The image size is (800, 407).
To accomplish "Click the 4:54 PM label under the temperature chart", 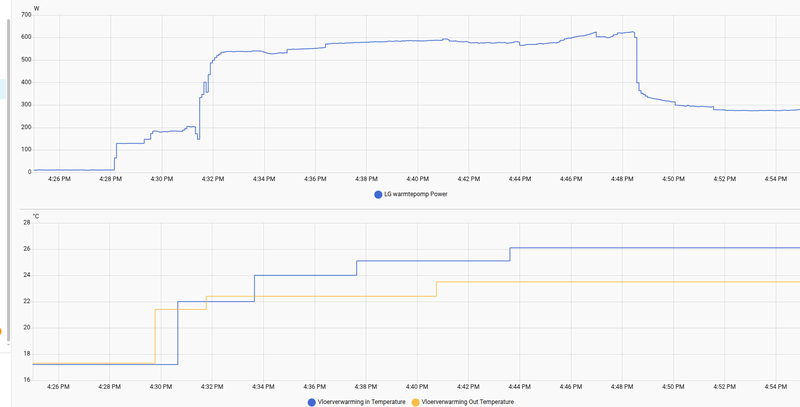I will coord(776,387).
